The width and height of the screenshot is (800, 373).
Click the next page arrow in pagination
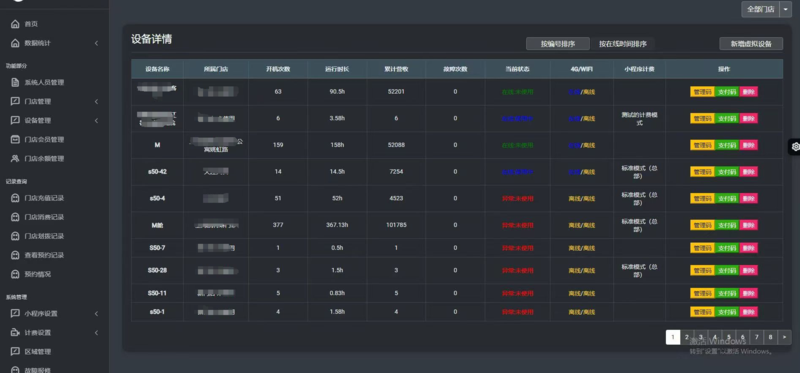tap(784, 337)
